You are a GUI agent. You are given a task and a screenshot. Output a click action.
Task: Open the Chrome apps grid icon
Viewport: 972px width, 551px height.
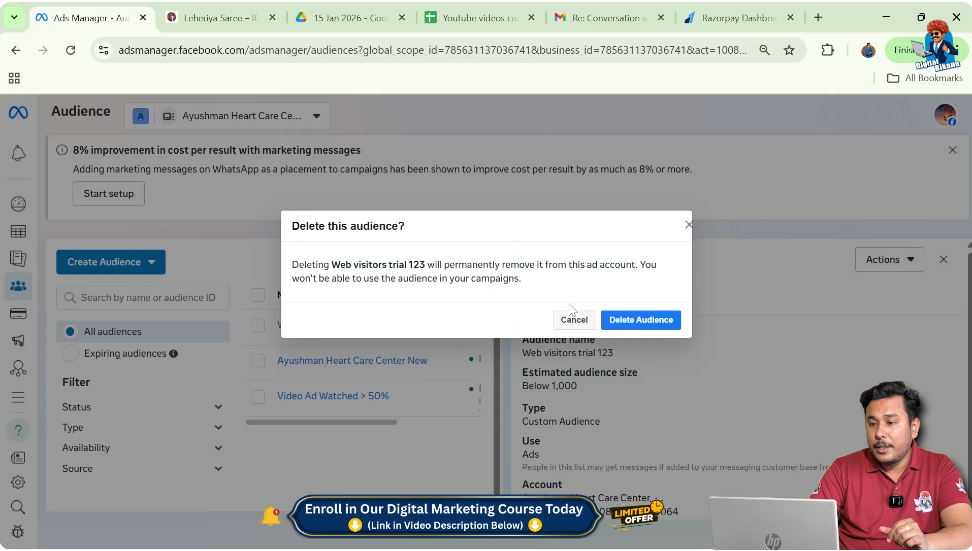(x=14, y=78)
